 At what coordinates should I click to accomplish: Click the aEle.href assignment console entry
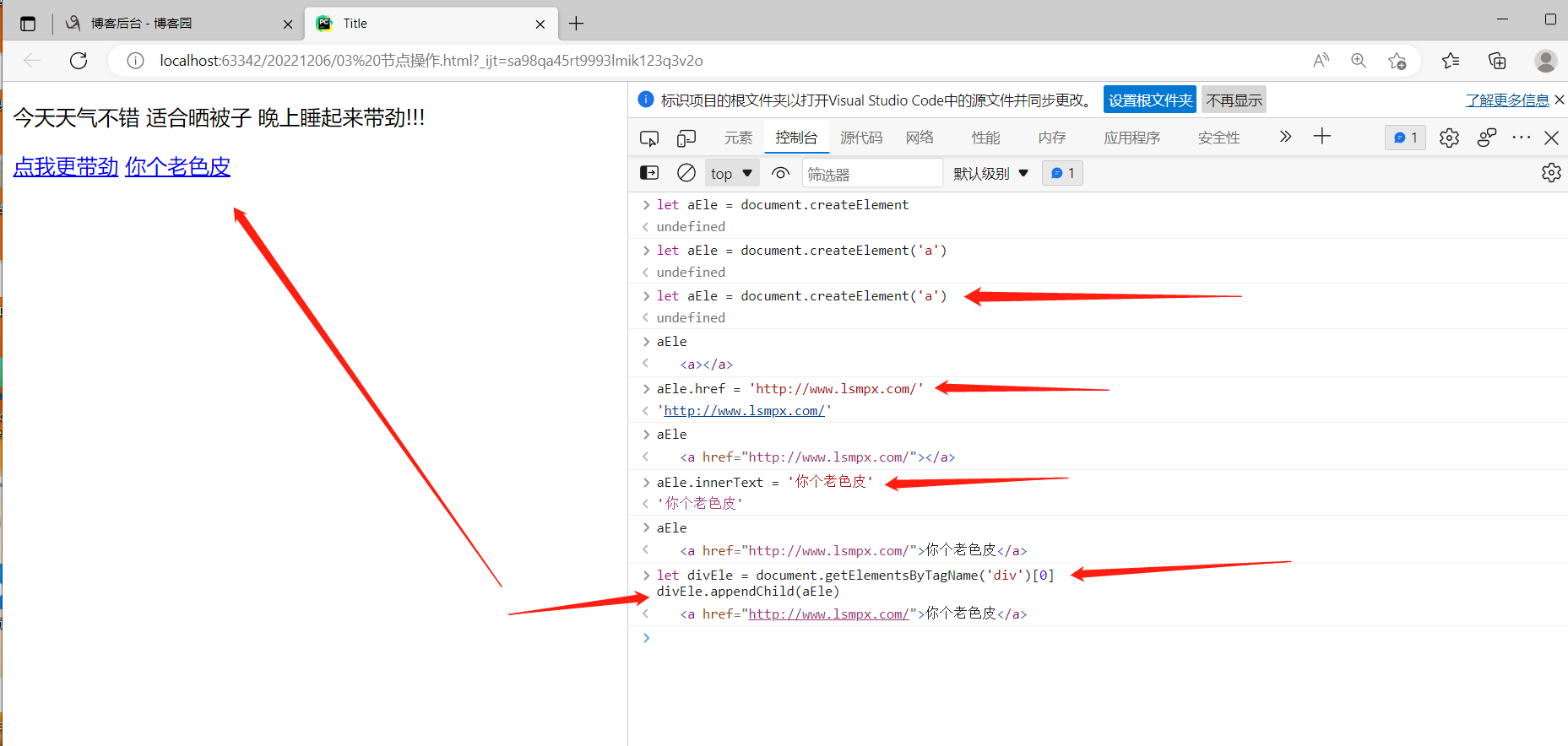(x=790, y=389)
